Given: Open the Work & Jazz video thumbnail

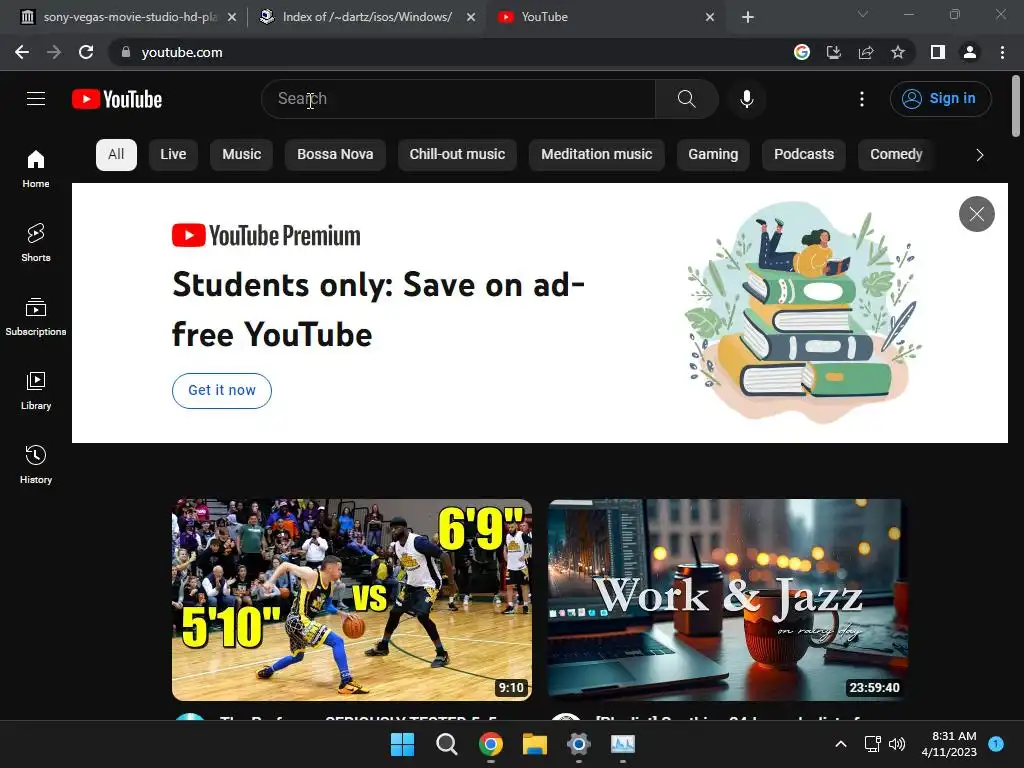Looking at the screenshot, I should pyautogui.click(x=728, y=600).
